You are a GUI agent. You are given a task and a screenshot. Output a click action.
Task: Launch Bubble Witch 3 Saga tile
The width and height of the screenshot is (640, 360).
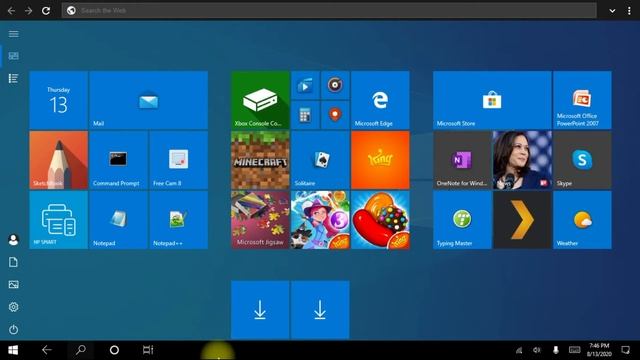[320, 220]
